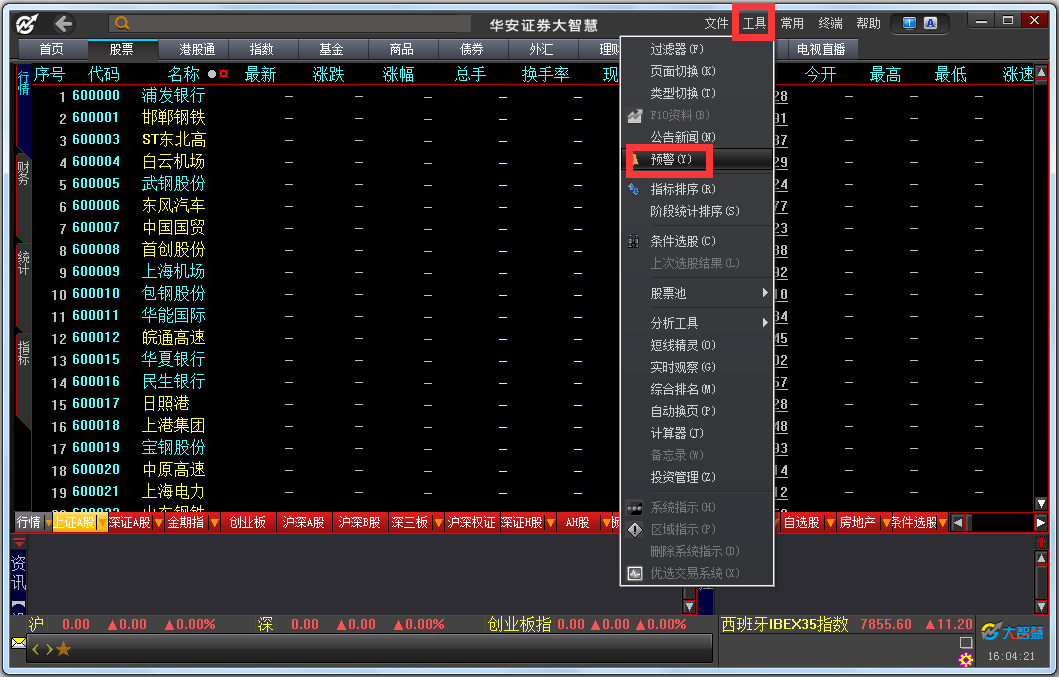The height and width of the screenshot is (677, 1059).
Task: Click the stock code 600004
Action: click(96, 161)
